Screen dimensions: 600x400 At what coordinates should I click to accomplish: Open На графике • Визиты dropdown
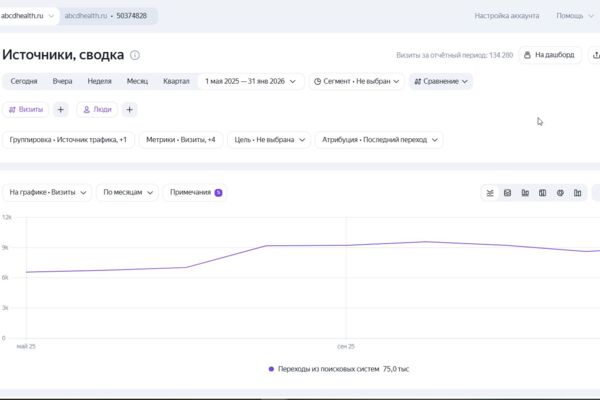47,192
